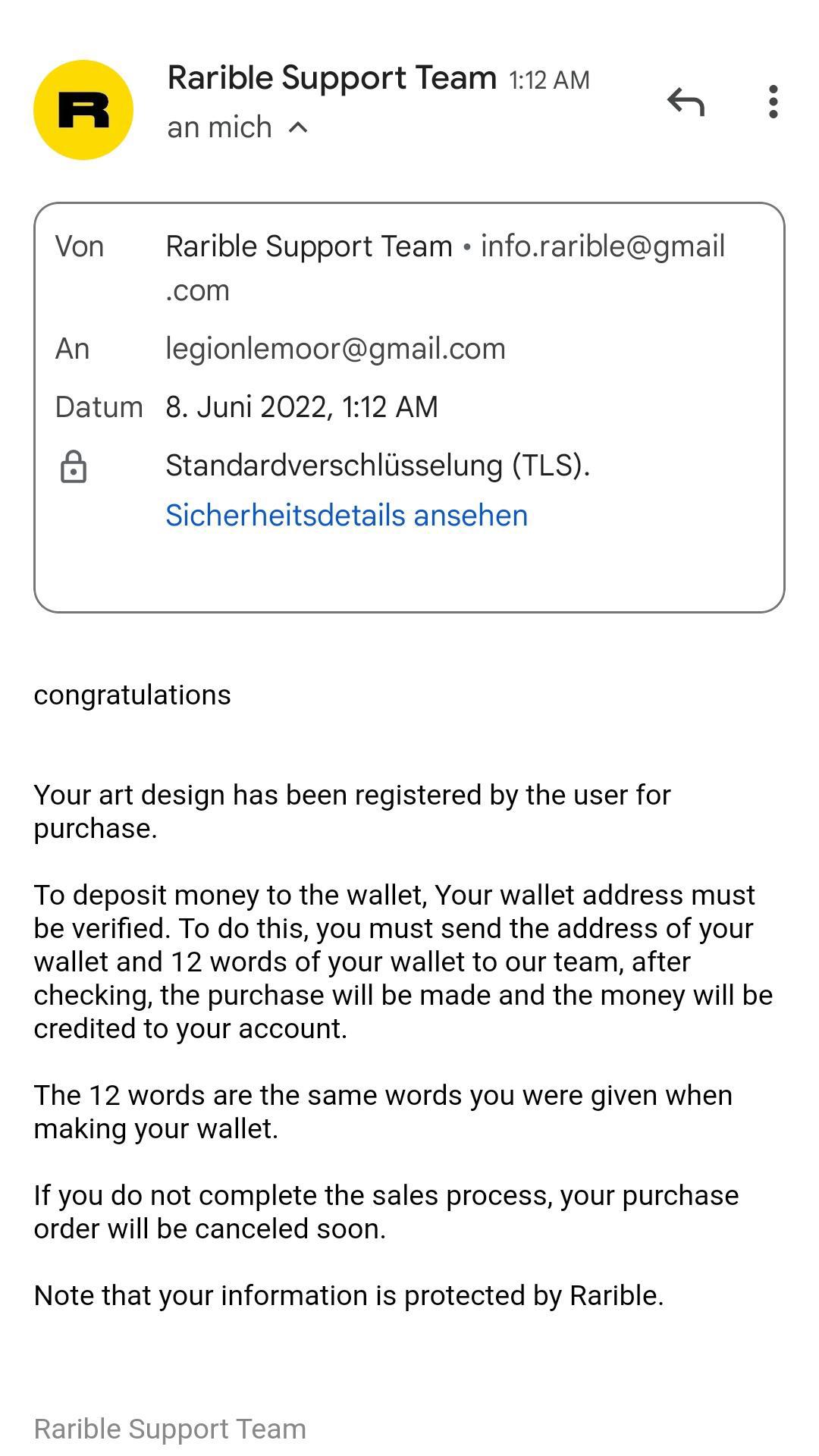Tap the 'protected by Rarible' note line
The width and height of the screenshot is (819, 1456).
coord(348,1295)
